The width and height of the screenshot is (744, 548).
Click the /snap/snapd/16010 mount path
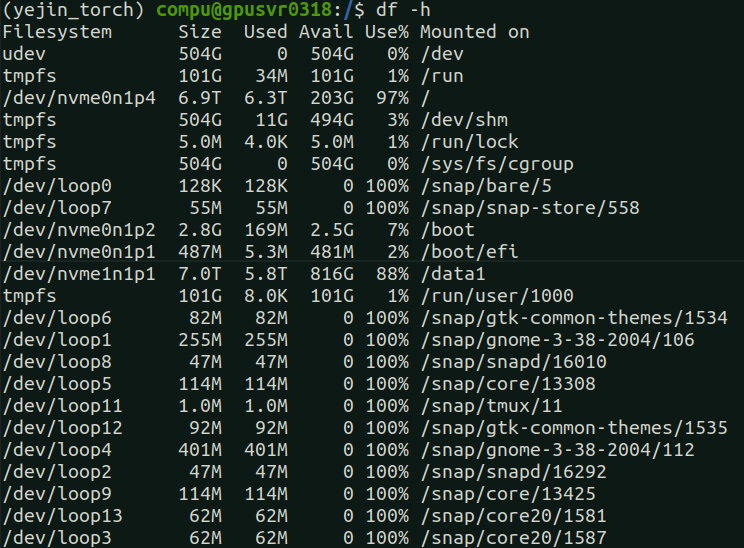514,362
